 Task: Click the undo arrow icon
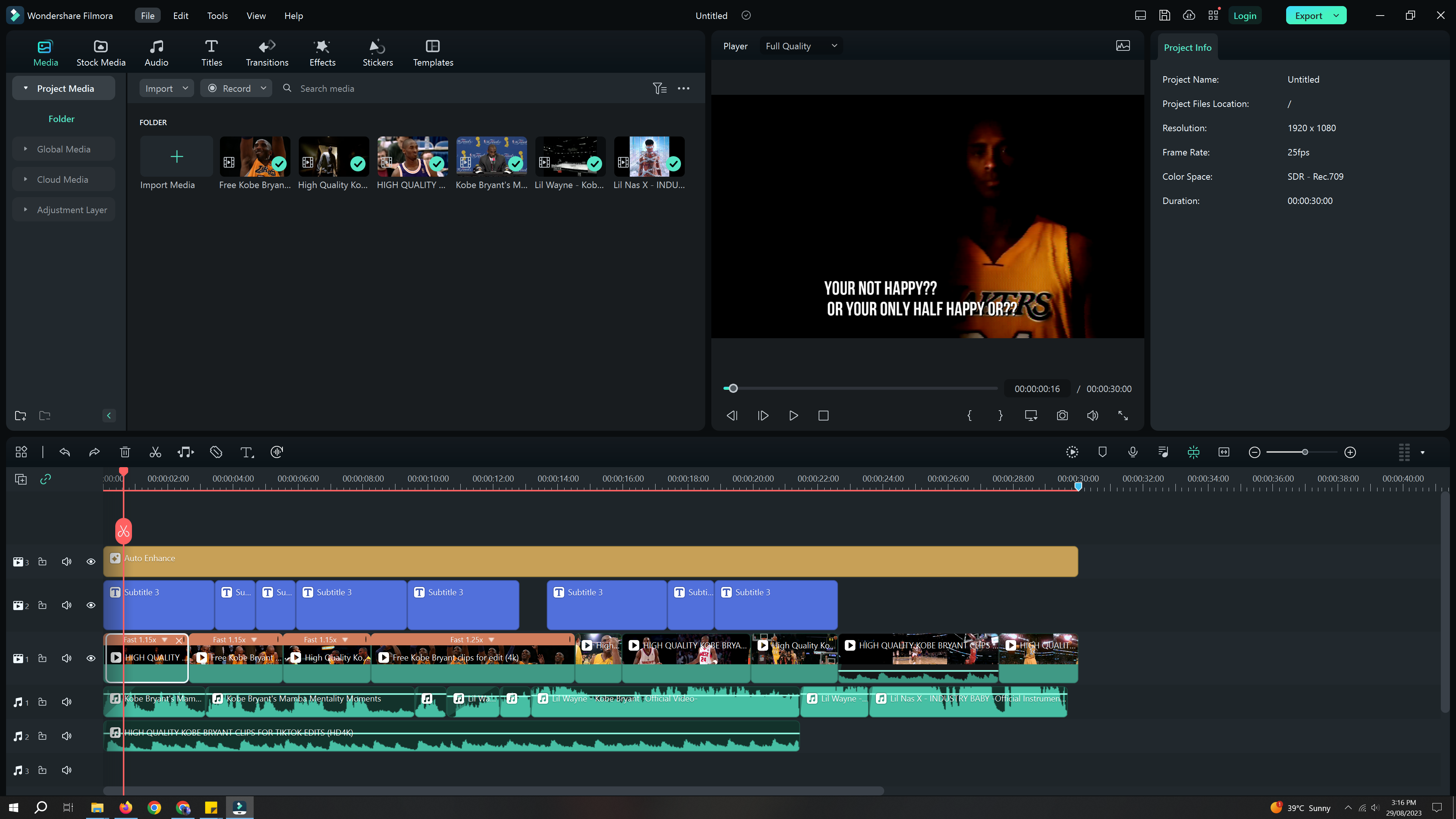pyautogui.click(x=64, y=452)
